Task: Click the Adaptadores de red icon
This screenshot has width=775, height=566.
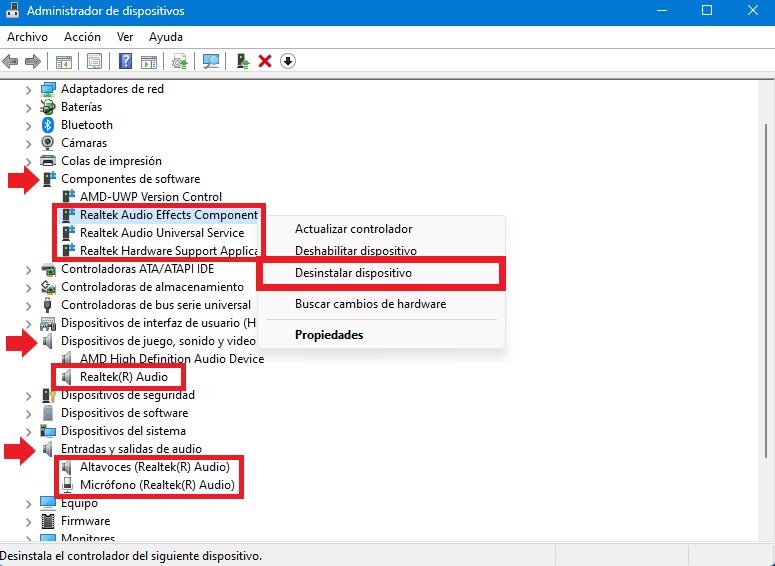Action: click(48, 89)
